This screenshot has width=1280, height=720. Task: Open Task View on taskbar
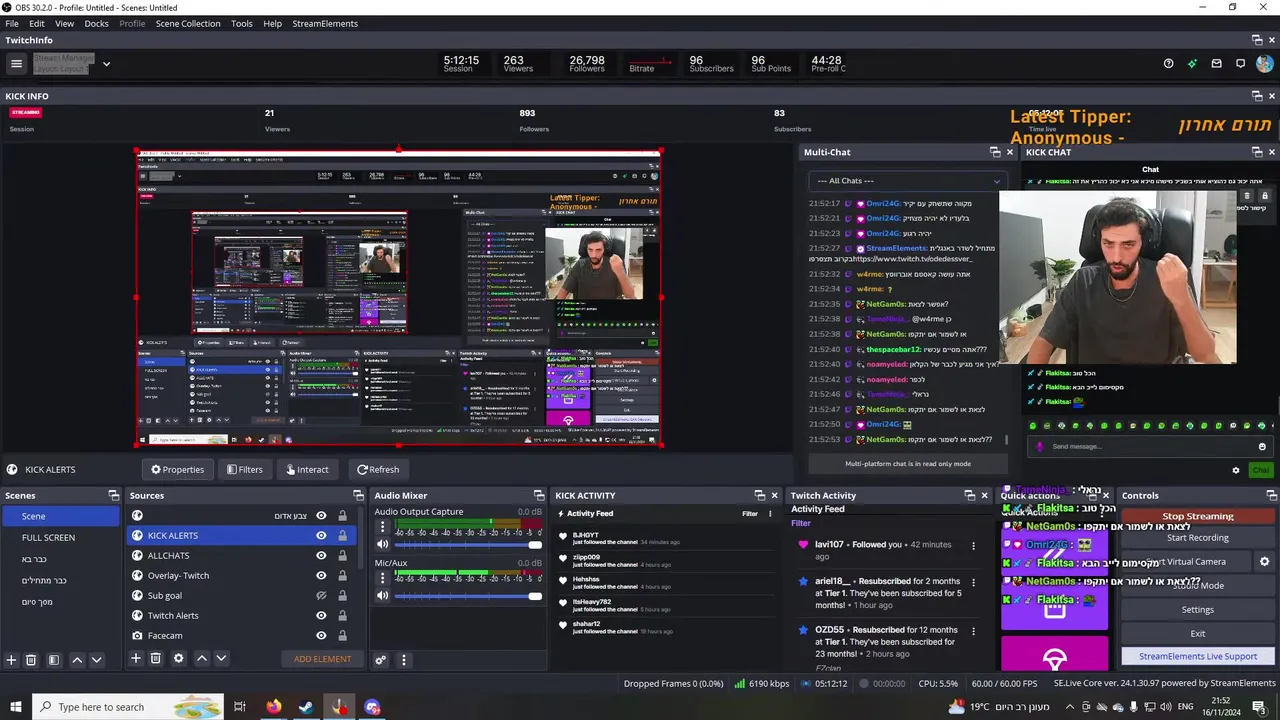(240, 707)
